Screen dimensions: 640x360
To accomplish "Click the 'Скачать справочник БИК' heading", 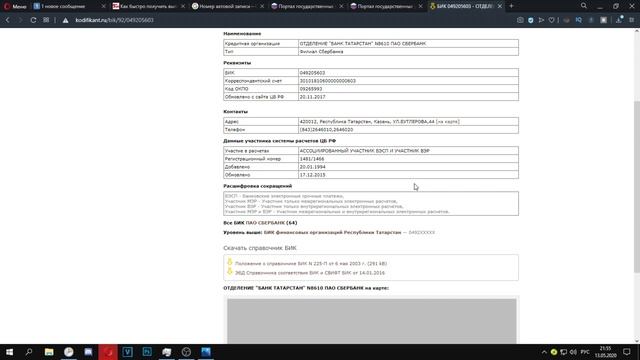I will (x=260, y=248).
